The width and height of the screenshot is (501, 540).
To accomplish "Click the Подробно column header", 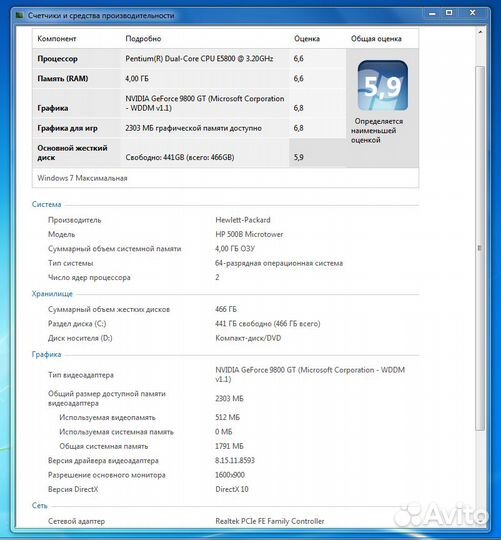I will [x=143, y=39].
